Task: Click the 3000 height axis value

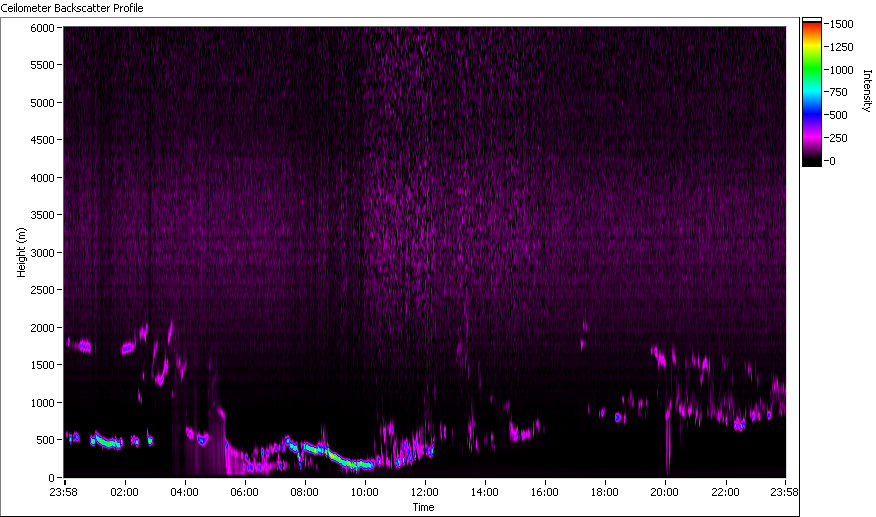Action: (42, 253)
